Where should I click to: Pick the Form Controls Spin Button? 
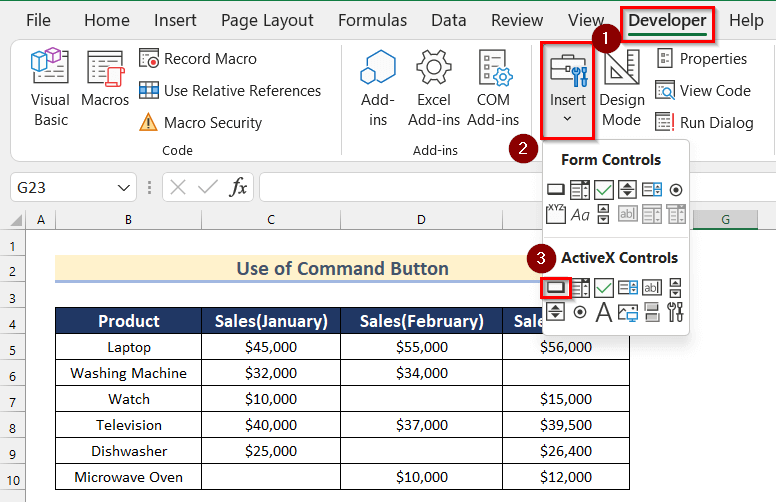point(628,189)
